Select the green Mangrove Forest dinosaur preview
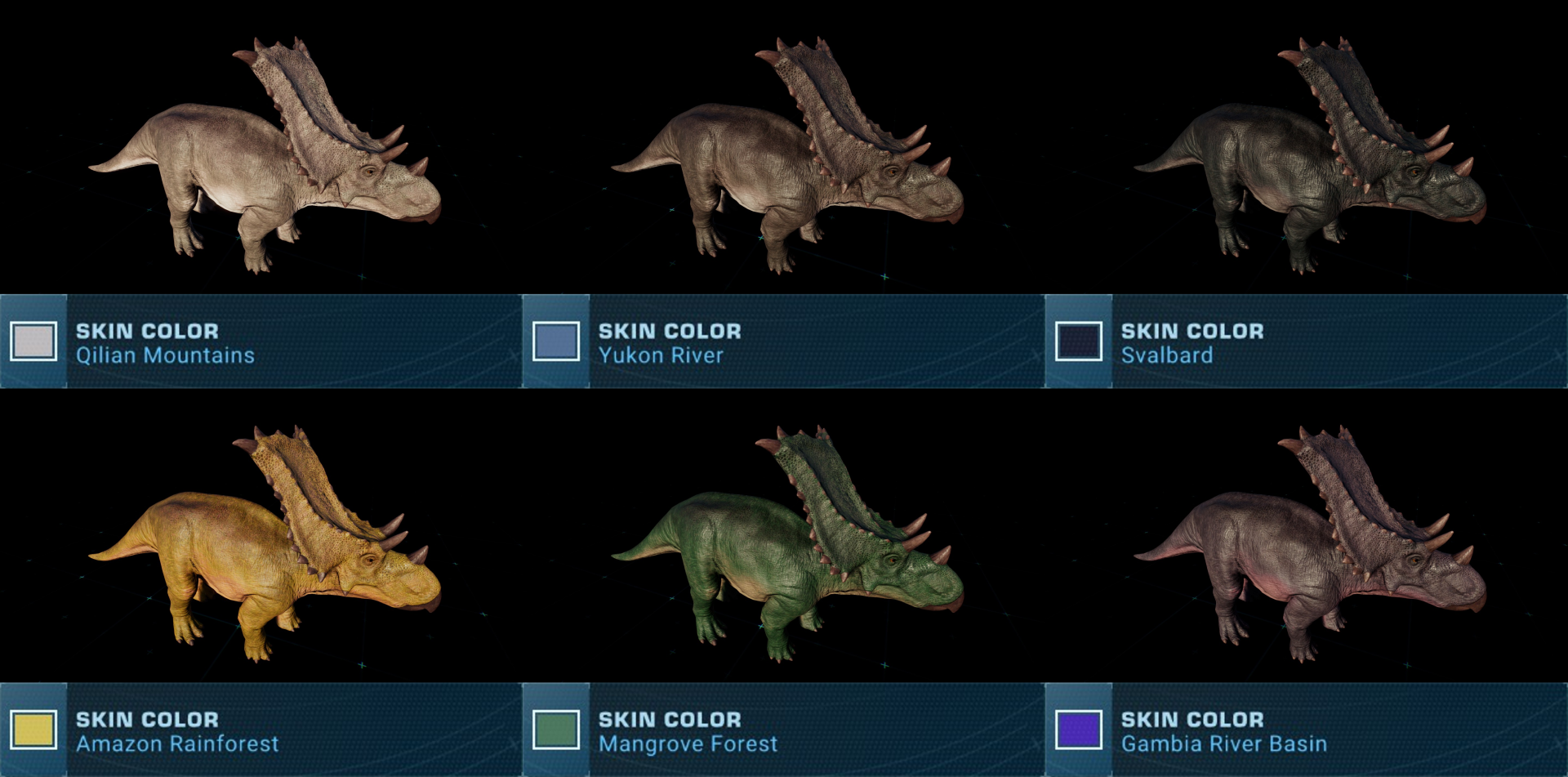 pos(788,543)
